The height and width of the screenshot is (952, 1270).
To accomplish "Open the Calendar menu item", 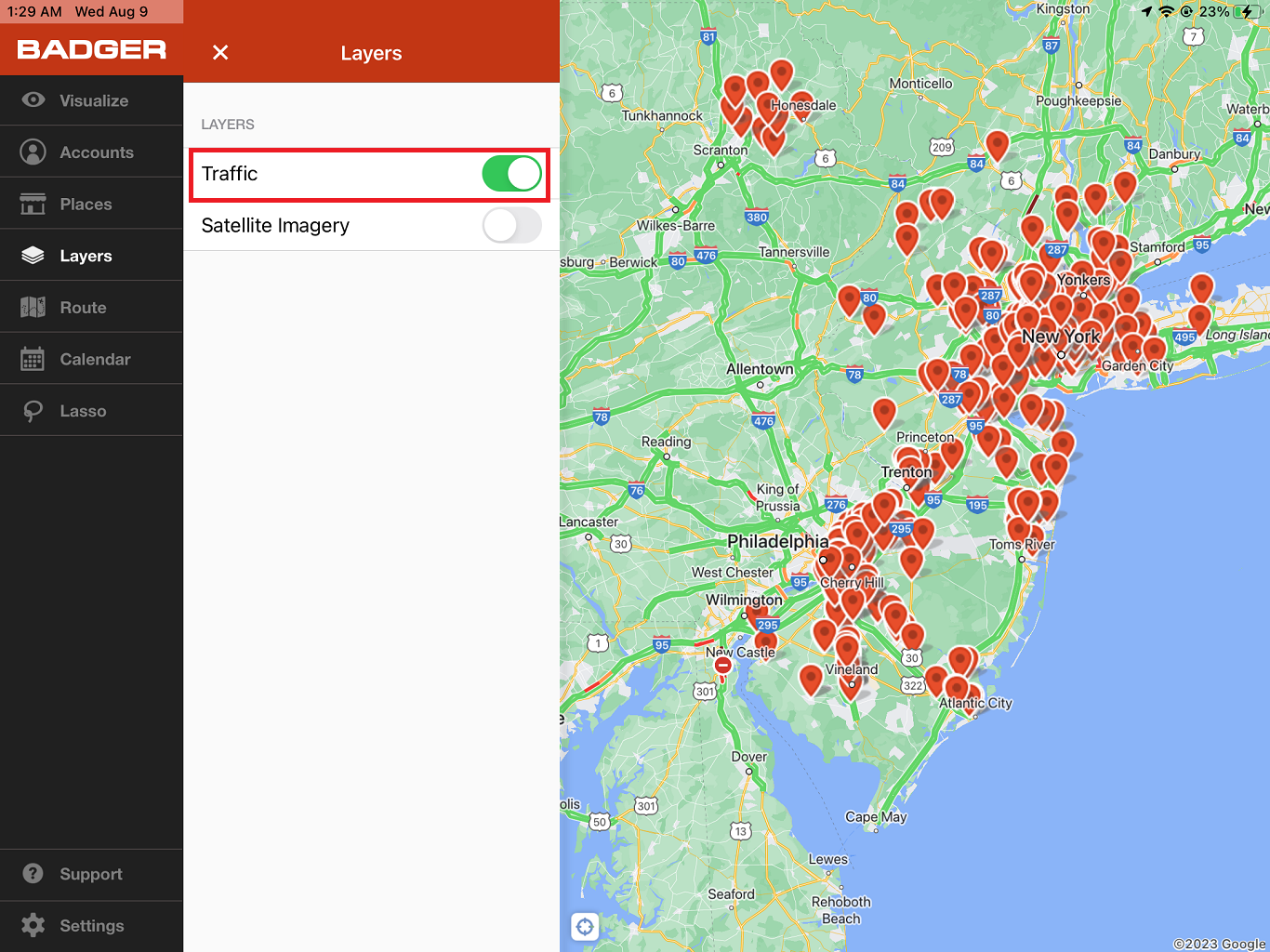I will pos(91,359).
